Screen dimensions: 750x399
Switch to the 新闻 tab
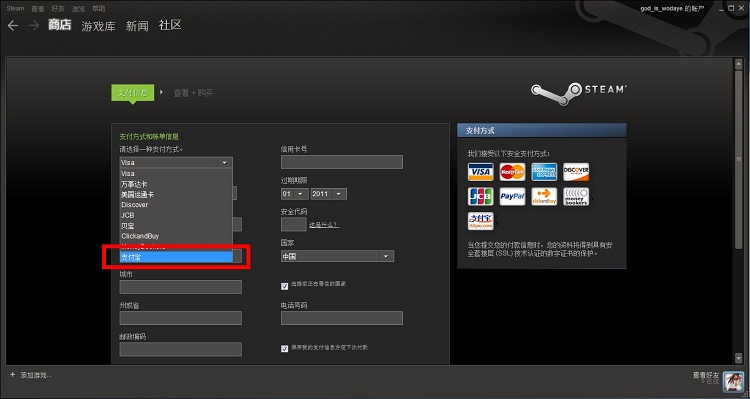coord(137,26)
